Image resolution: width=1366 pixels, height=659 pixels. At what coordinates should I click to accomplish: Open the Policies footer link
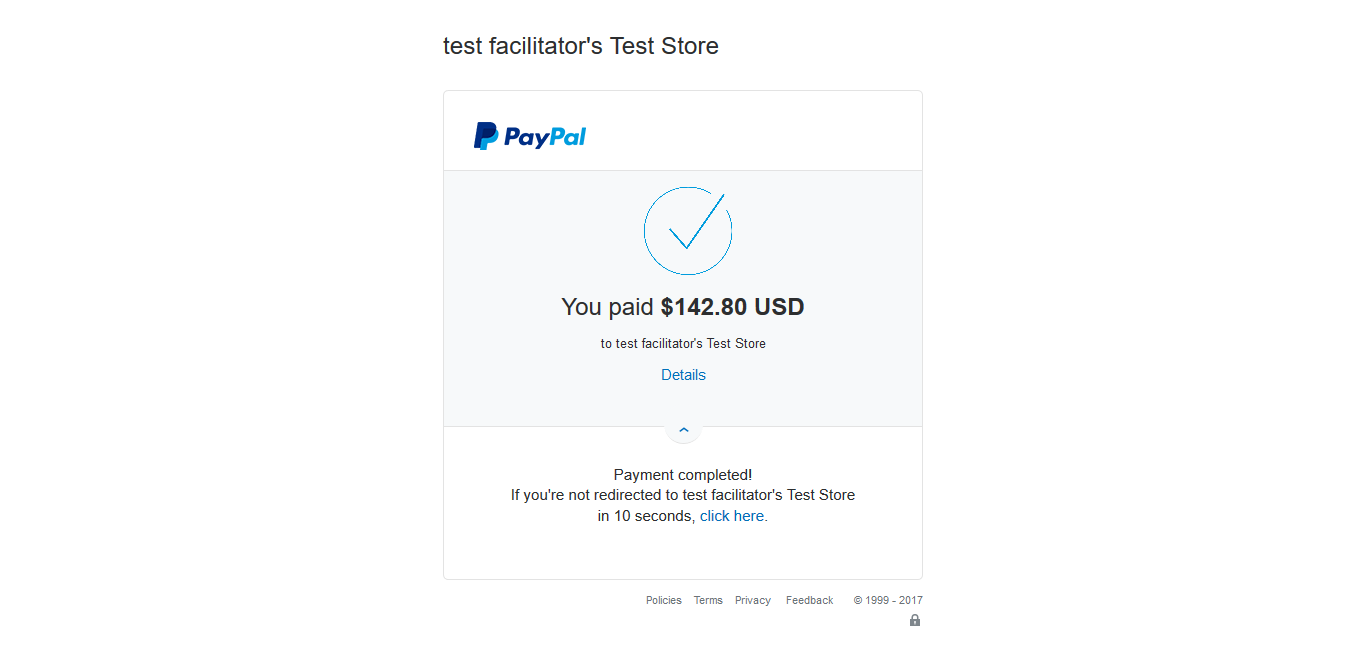pyautogui.click(x=664, y=600)
